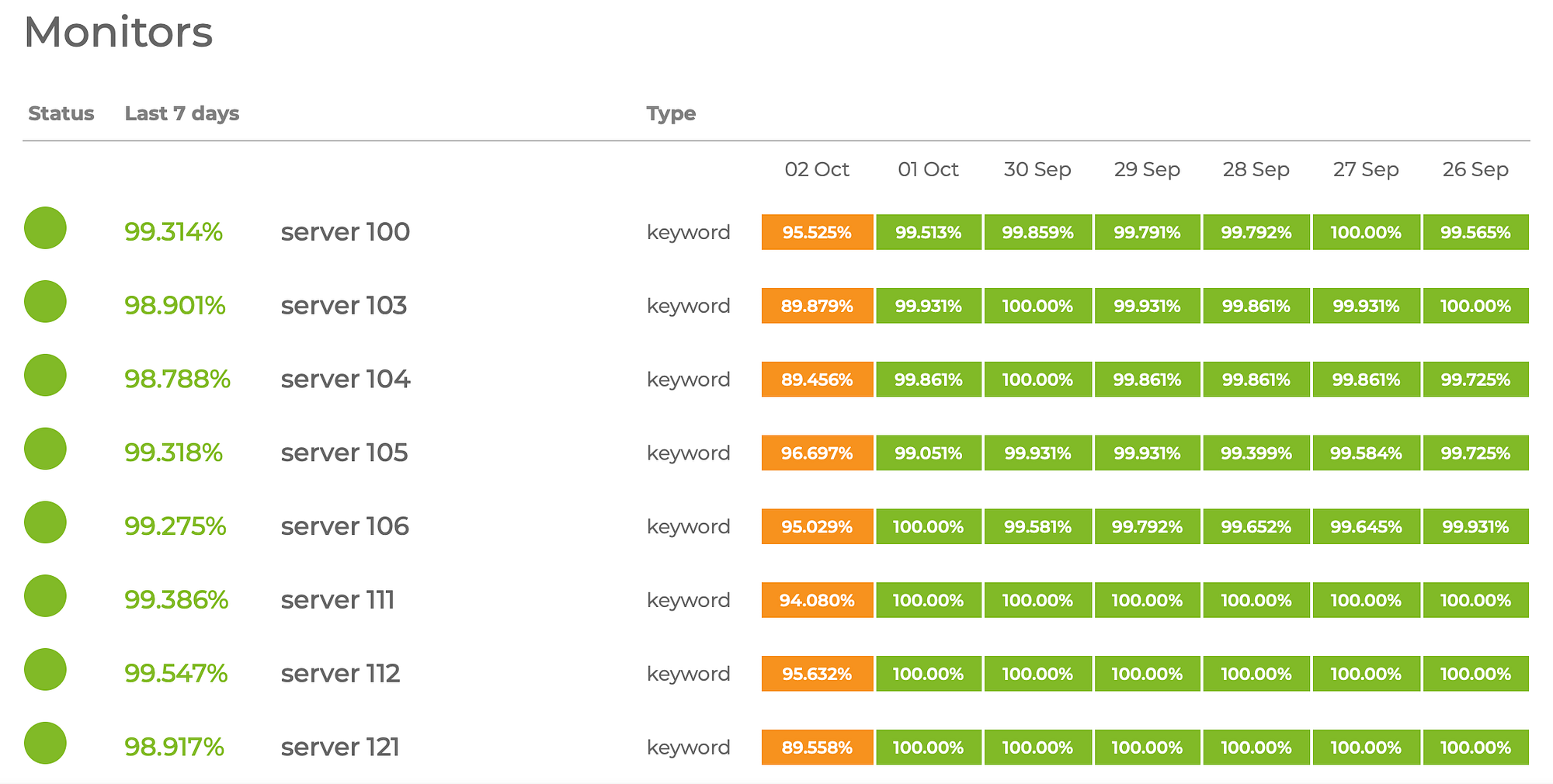Click the green status dot for server 111
The image size is (1553, 784).
[x=45, y=596]
